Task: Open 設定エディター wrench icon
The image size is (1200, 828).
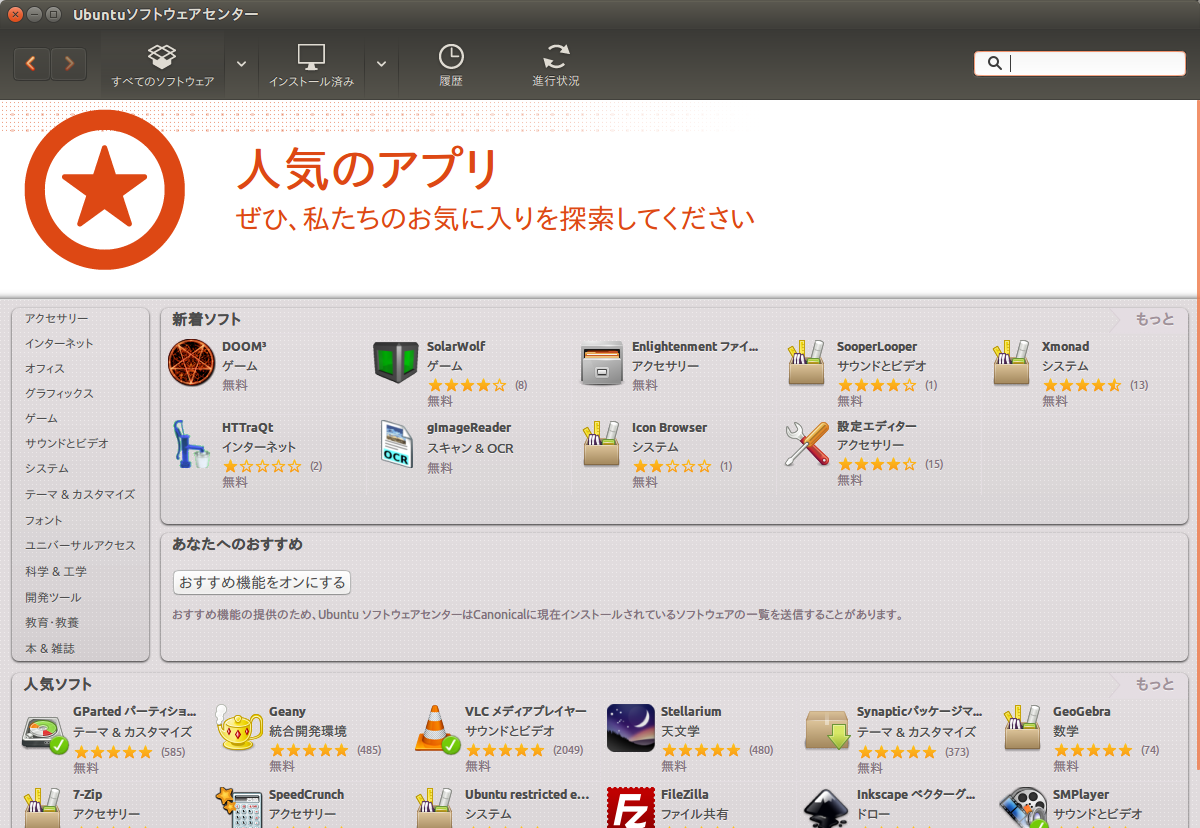Action: point(806,444)
